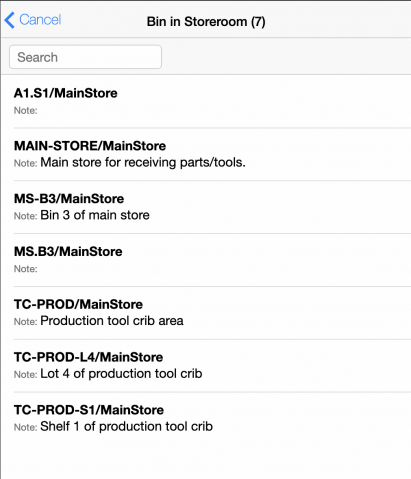Pick the MS.B3/MainStore bin
This screenshot has height=479, width=411.
coord(212,260)
